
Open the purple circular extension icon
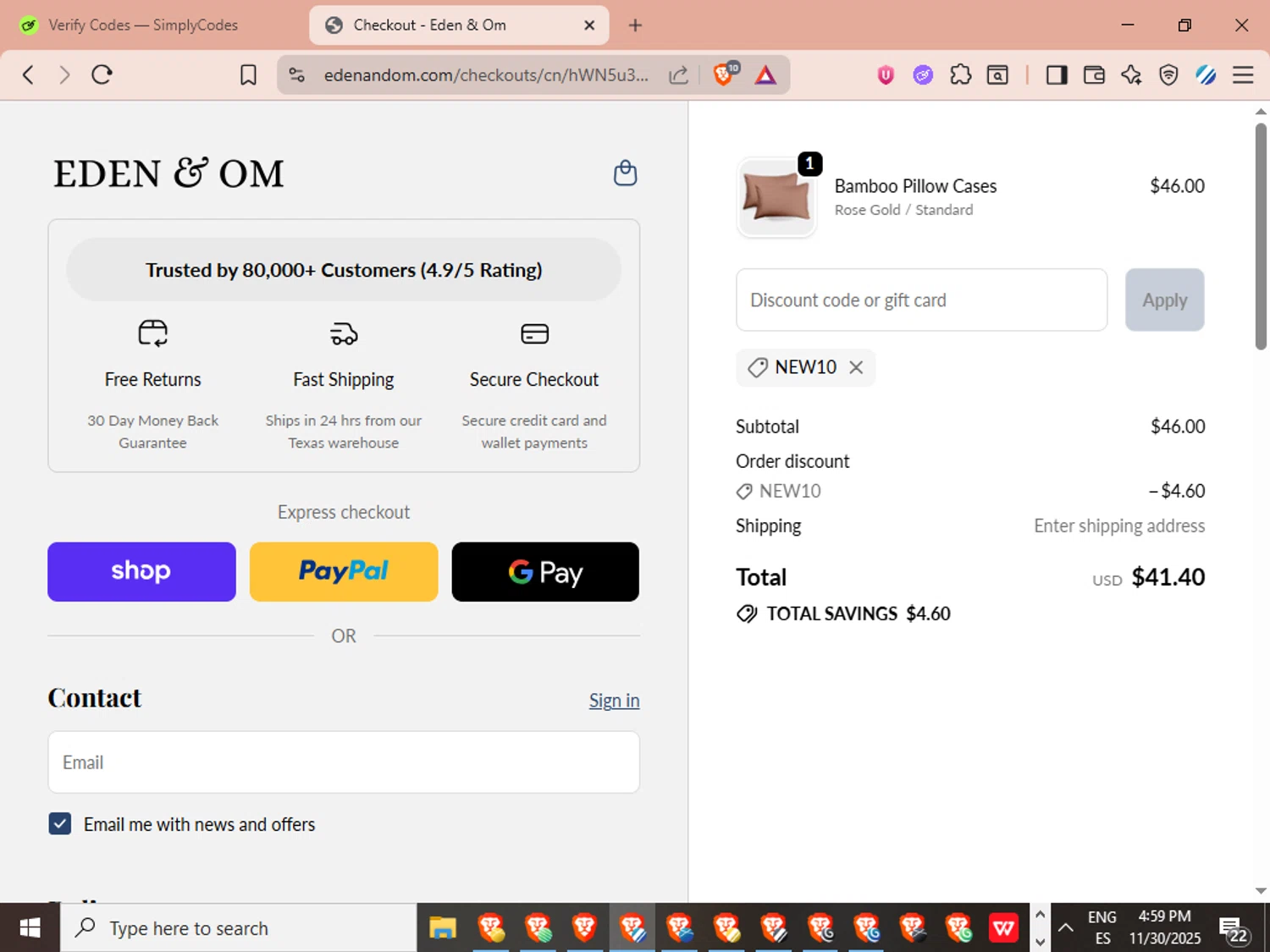click(x=923, y=74)
